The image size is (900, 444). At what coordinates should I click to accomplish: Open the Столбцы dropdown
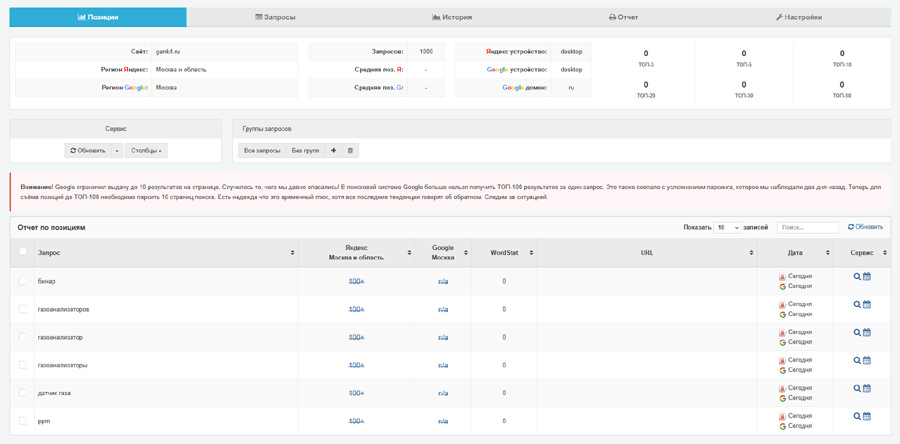pyautogui.click(x=146, y=151)
